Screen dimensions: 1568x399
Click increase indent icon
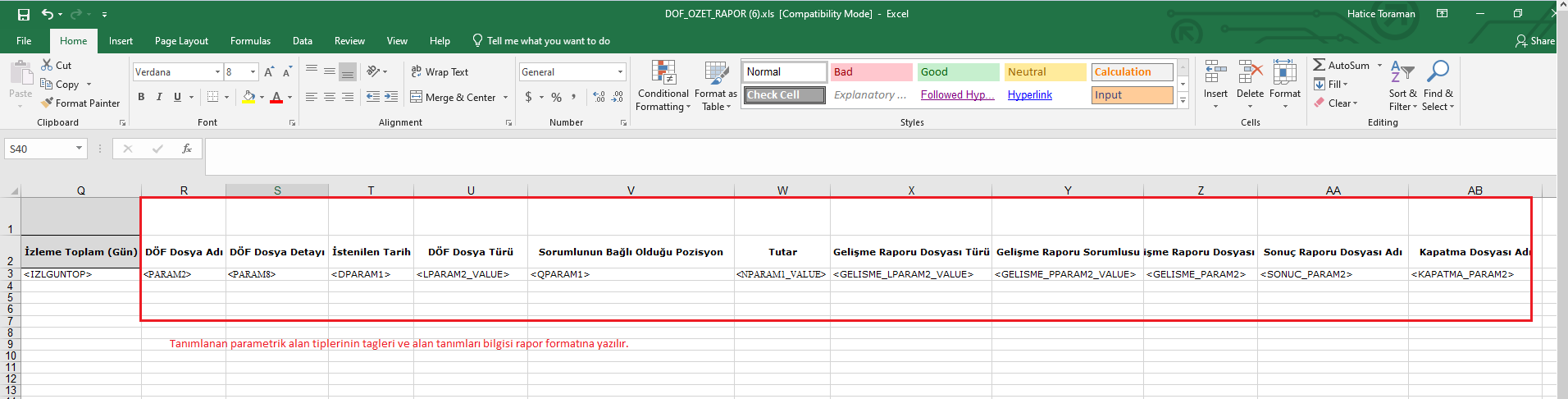392,97
